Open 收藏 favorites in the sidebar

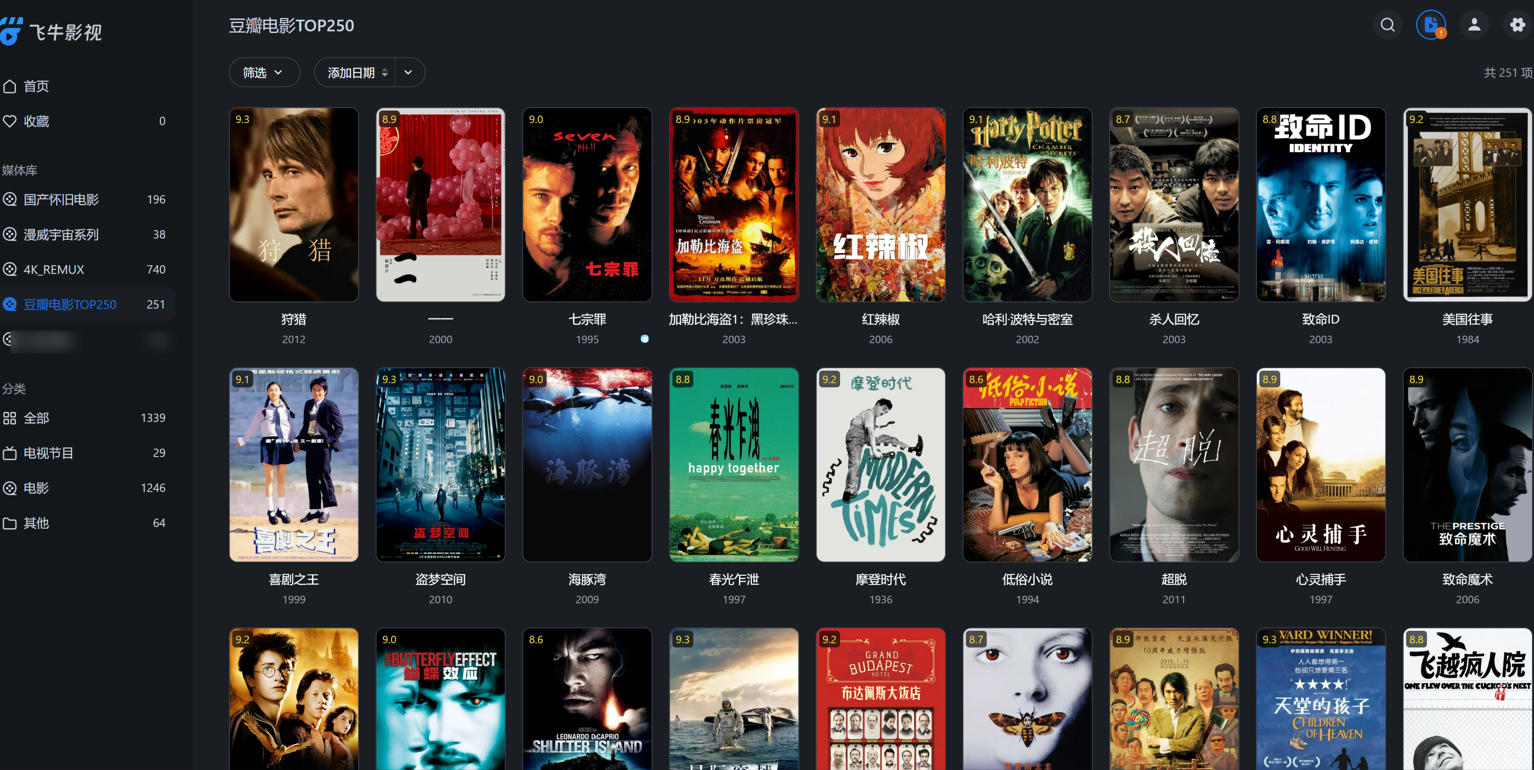coord(87,121)
